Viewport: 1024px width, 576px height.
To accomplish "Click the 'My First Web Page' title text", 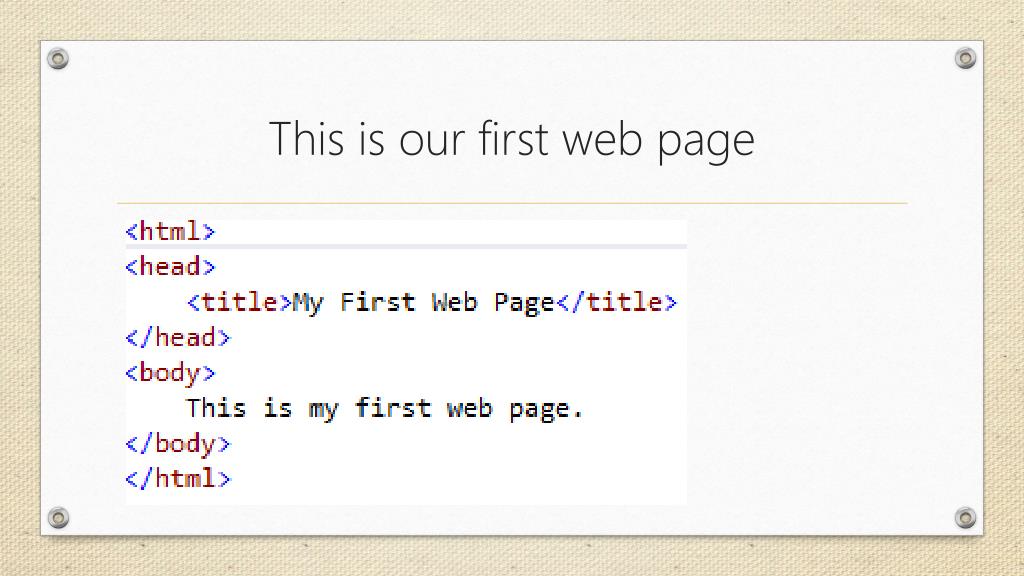I will pyautogui.click(x=423, y=303).
